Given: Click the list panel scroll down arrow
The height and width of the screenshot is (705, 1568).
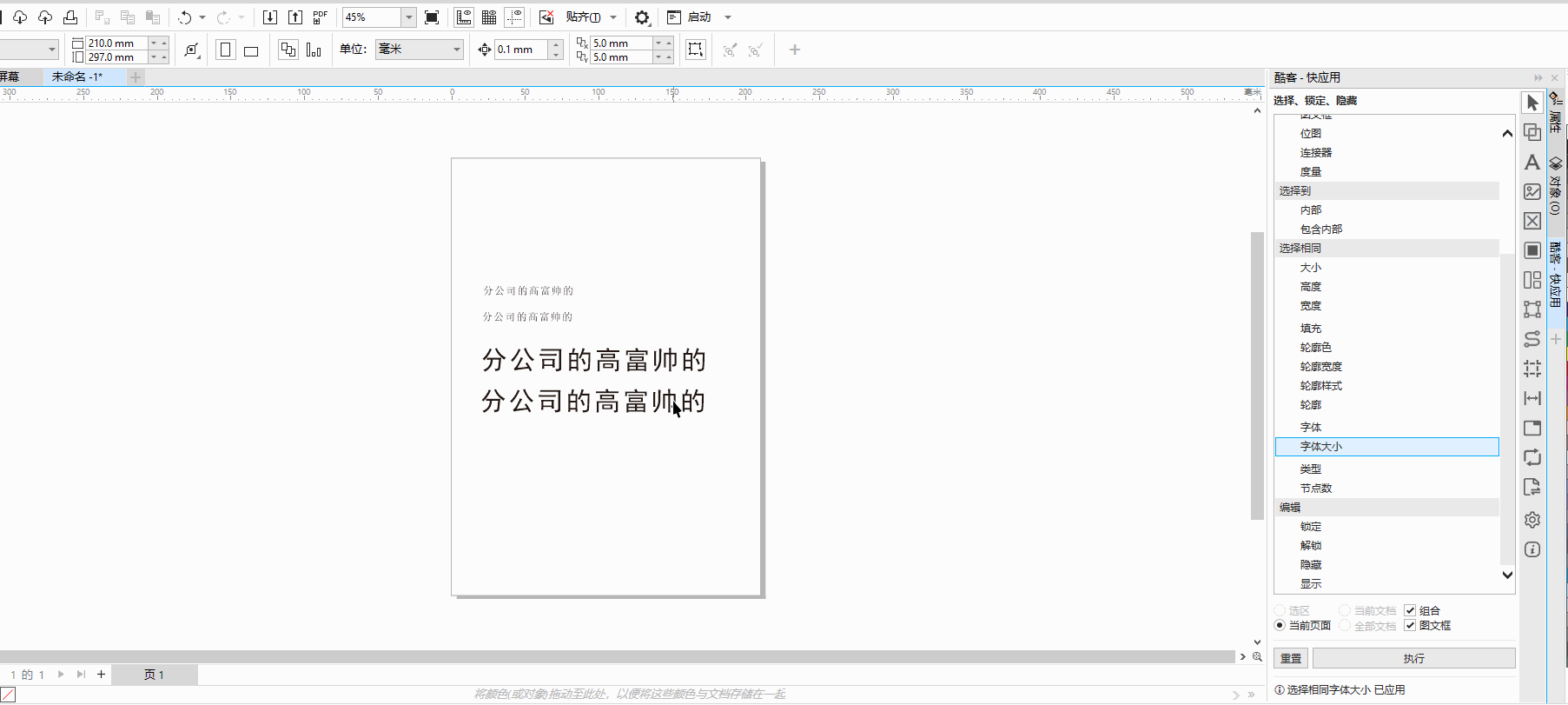Looking at the screenshot, I should click(x=1507, y=575).
